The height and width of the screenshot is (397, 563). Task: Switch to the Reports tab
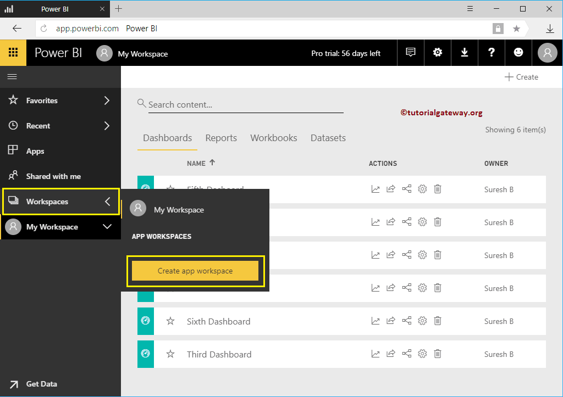click(221, 138)
